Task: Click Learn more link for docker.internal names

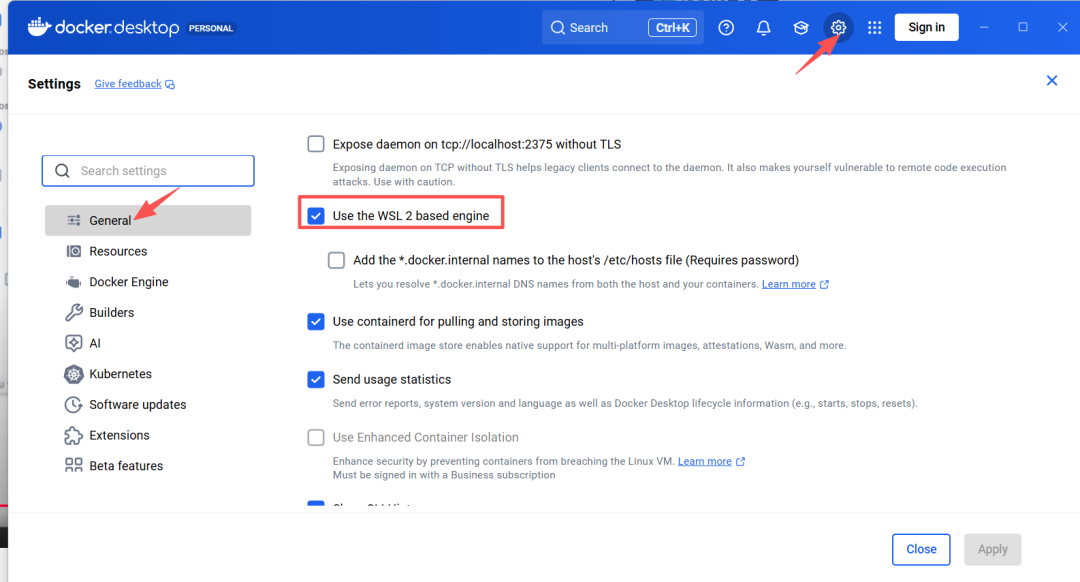Action: [788, 284]
